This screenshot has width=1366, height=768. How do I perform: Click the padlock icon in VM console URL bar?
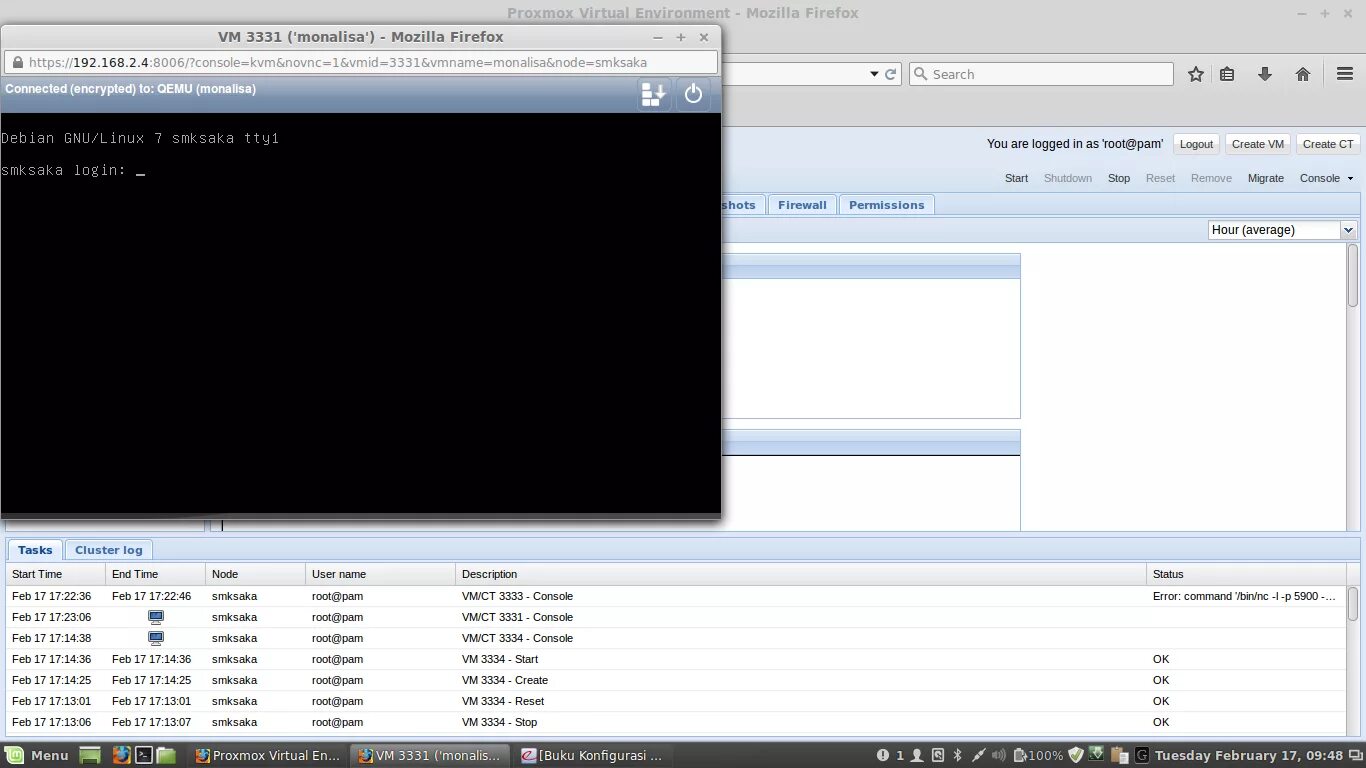coord(17,62)
